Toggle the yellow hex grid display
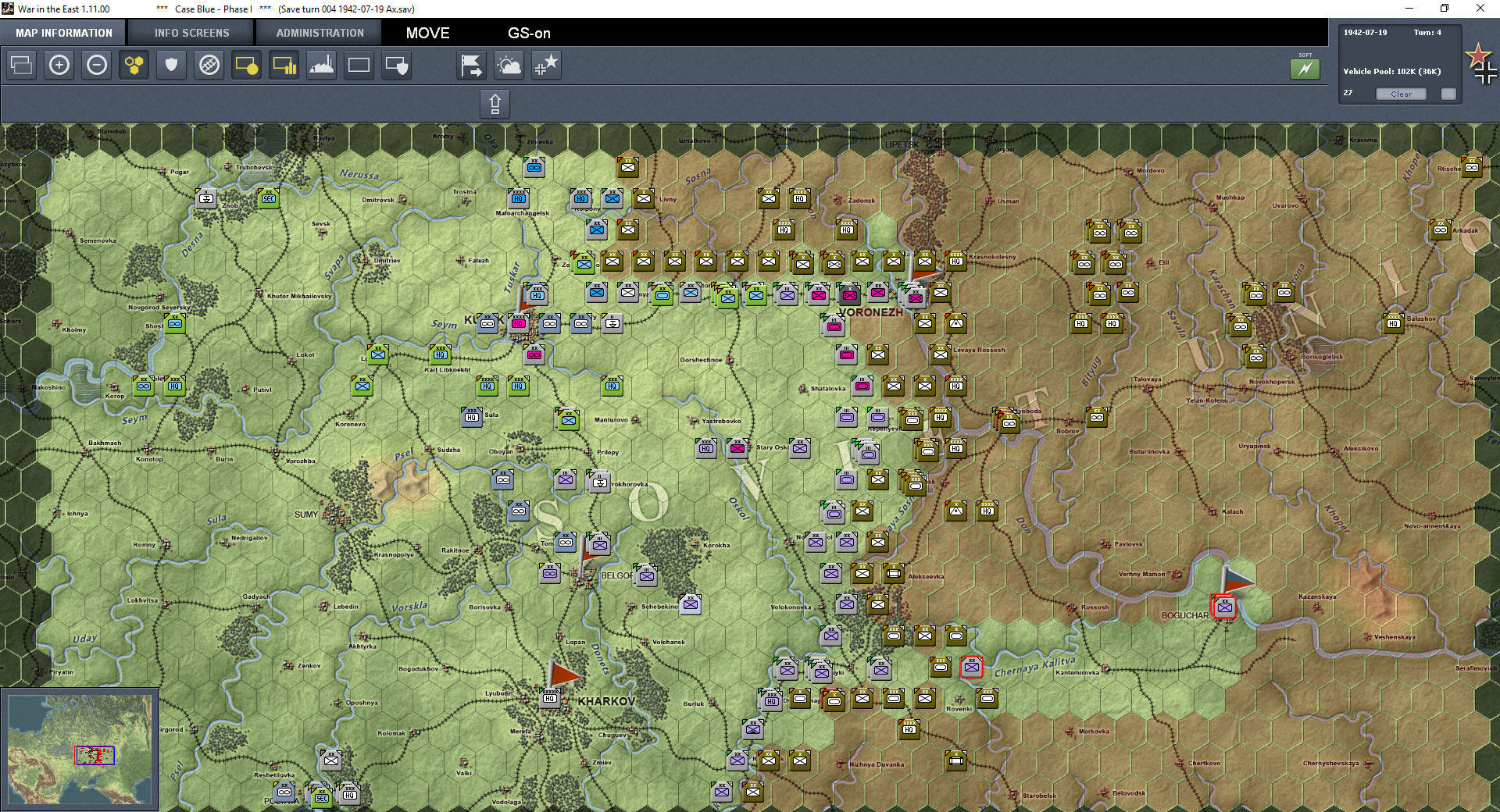 click(134, 65)
